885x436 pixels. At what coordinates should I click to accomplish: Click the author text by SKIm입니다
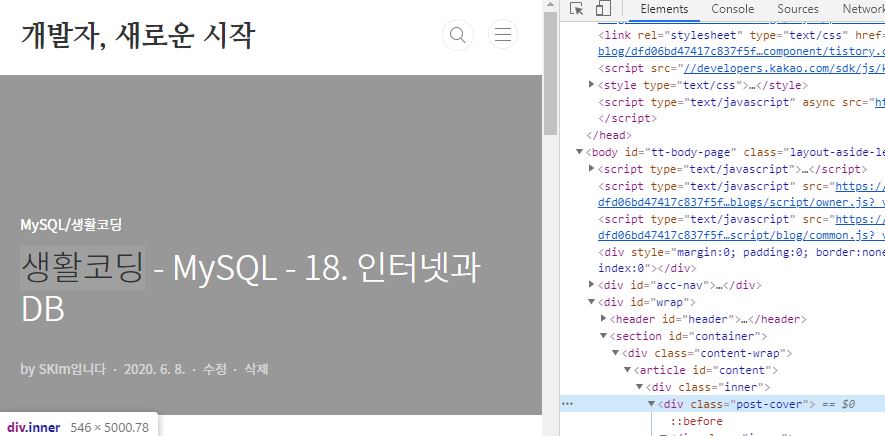(x=63, y=369)
